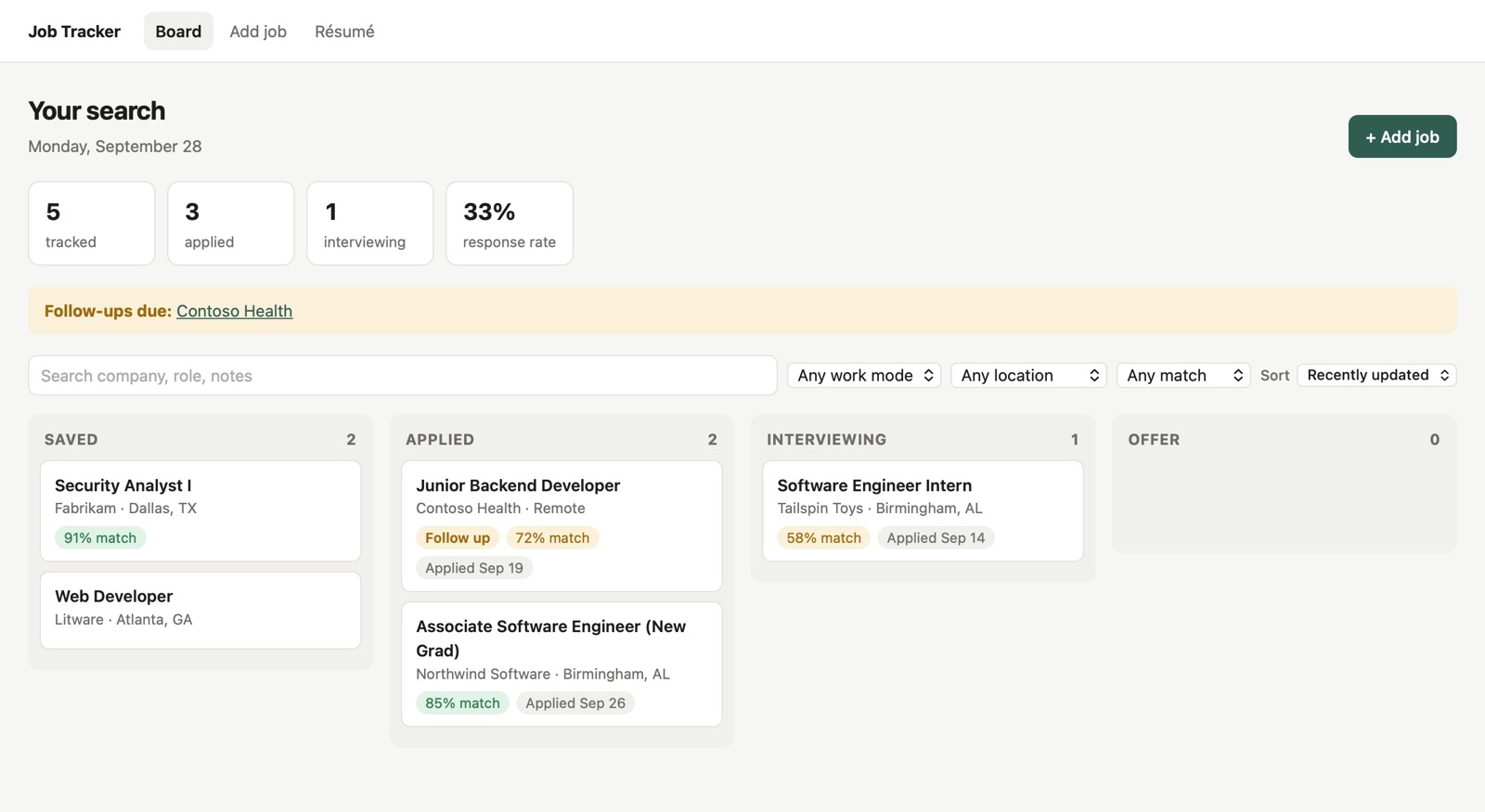Open Associate Software Engineer (New Grad) card

tap(562, 664)
